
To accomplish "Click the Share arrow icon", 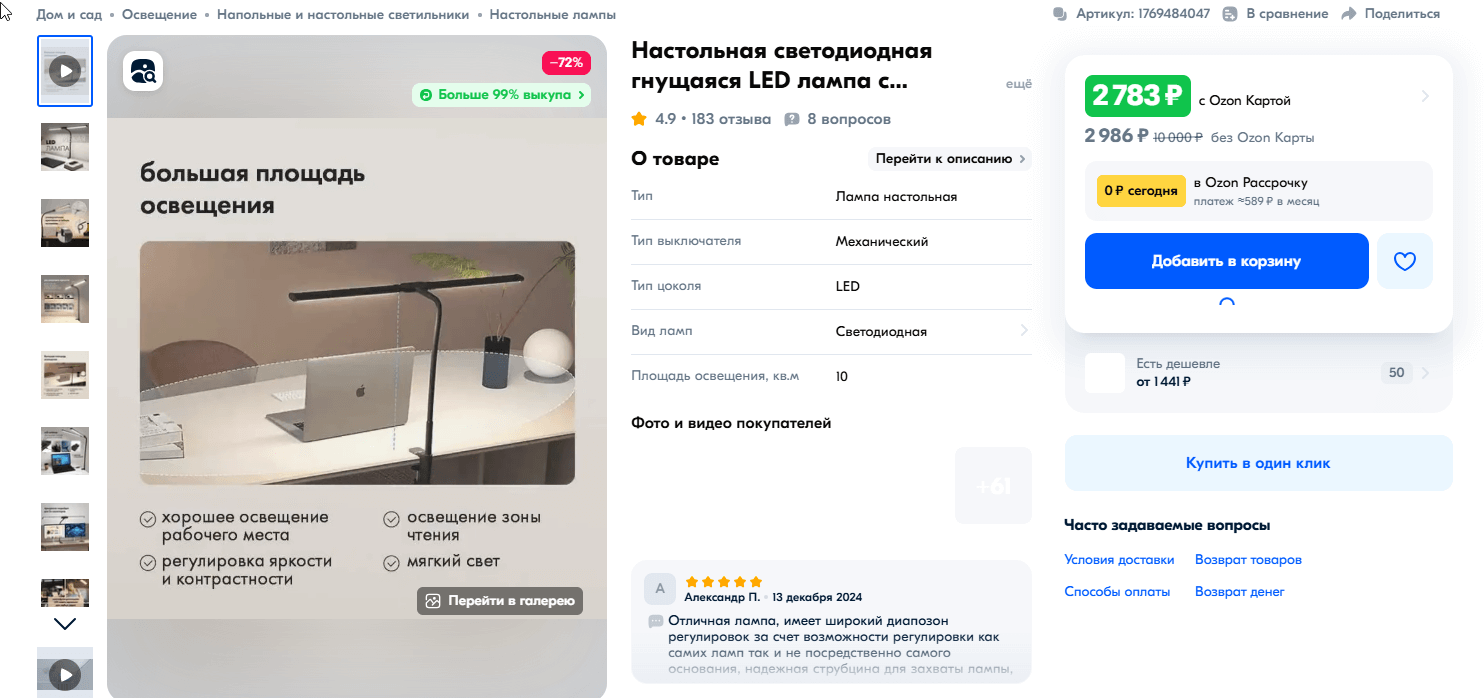I will (x=1349, y=14).
